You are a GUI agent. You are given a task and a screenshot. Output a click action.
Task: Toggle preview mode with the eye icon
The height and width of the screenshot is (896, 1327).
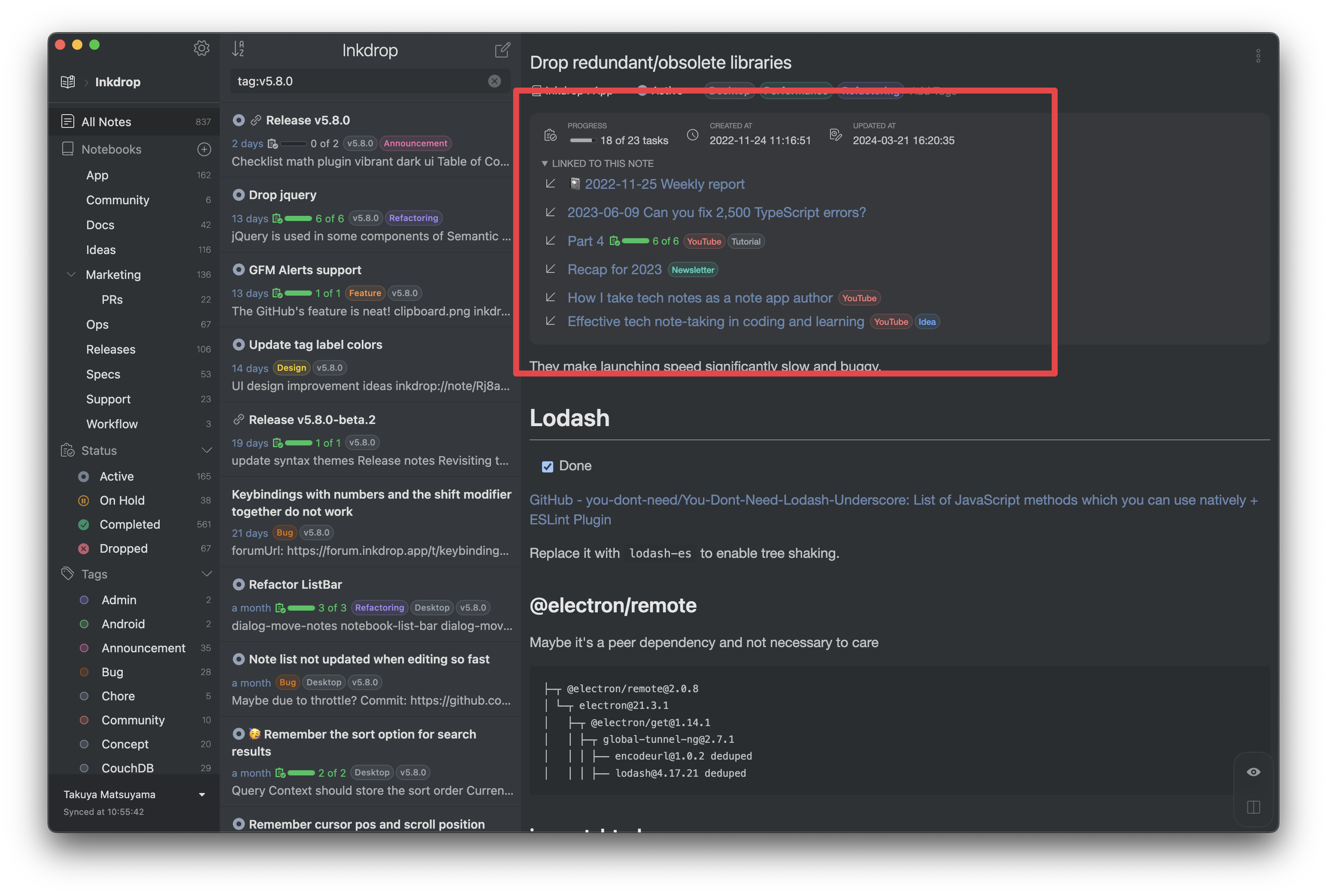pyautogui.click(x=1253, y=772)
